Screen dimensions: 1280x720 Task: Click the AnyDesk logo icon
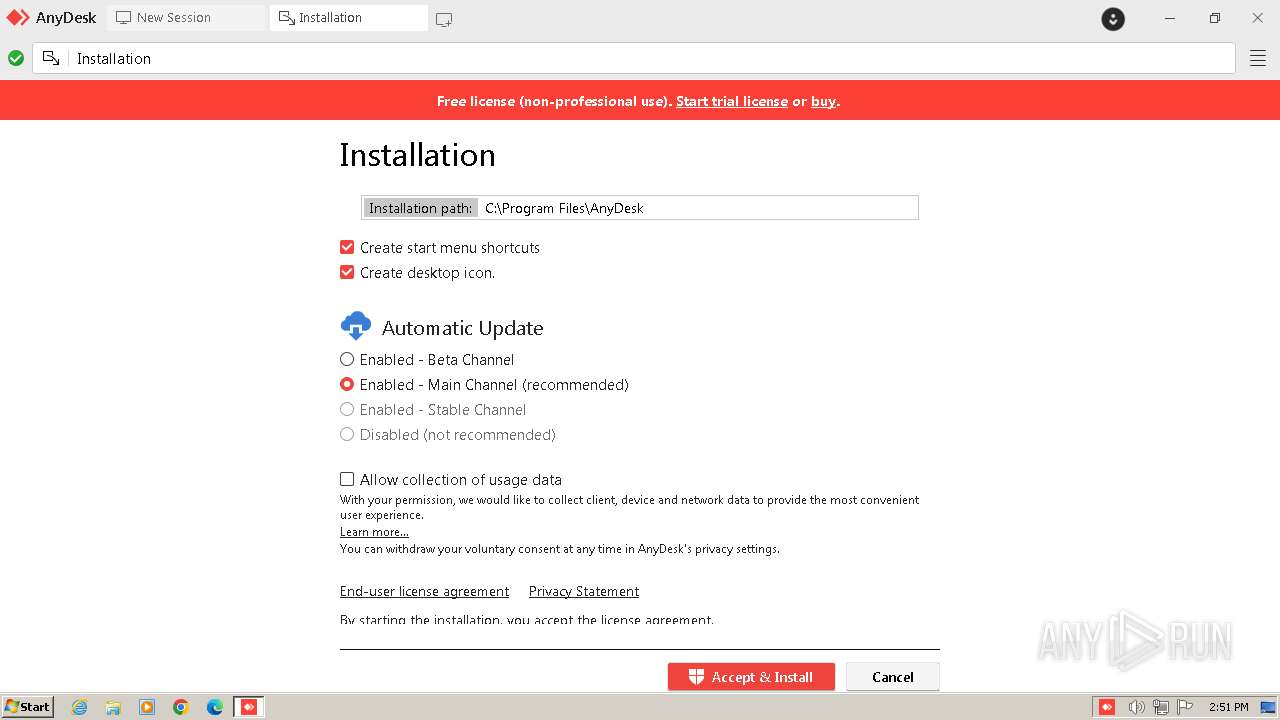(18, 18)
